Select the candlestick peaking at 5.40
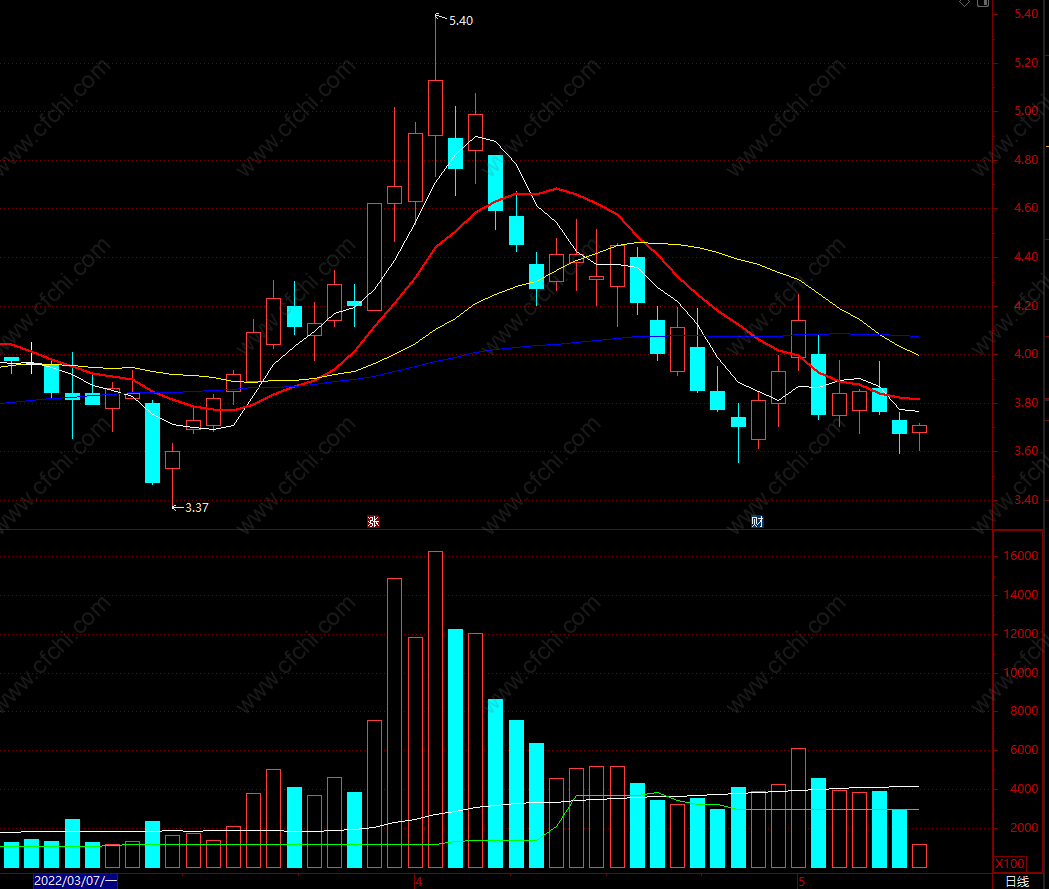 (x=435, y=107)
